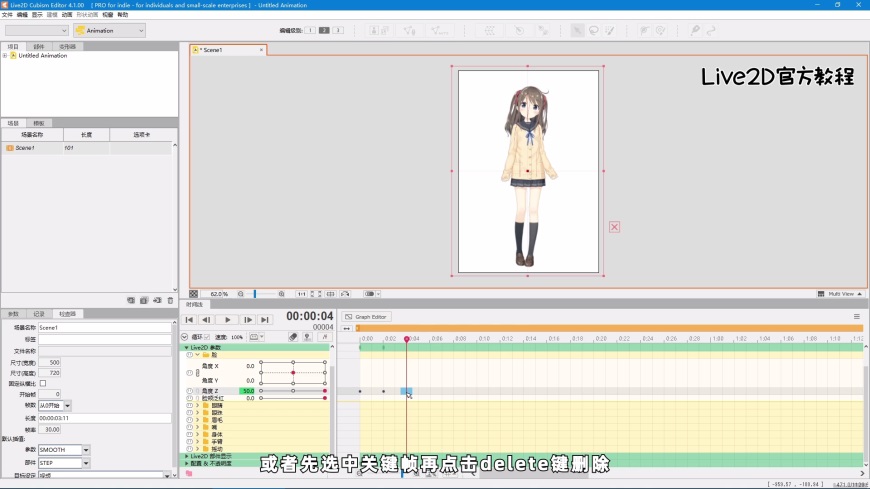Play the animation
Viewport: 870px width, 489px height.
[x=227, y=320]
